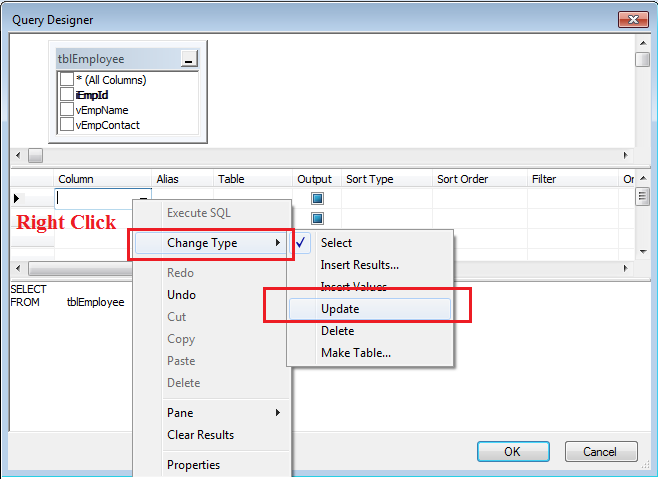Check the * (All Columns) checkbox
The image size is (658, 479).
[x=67, y=80]
